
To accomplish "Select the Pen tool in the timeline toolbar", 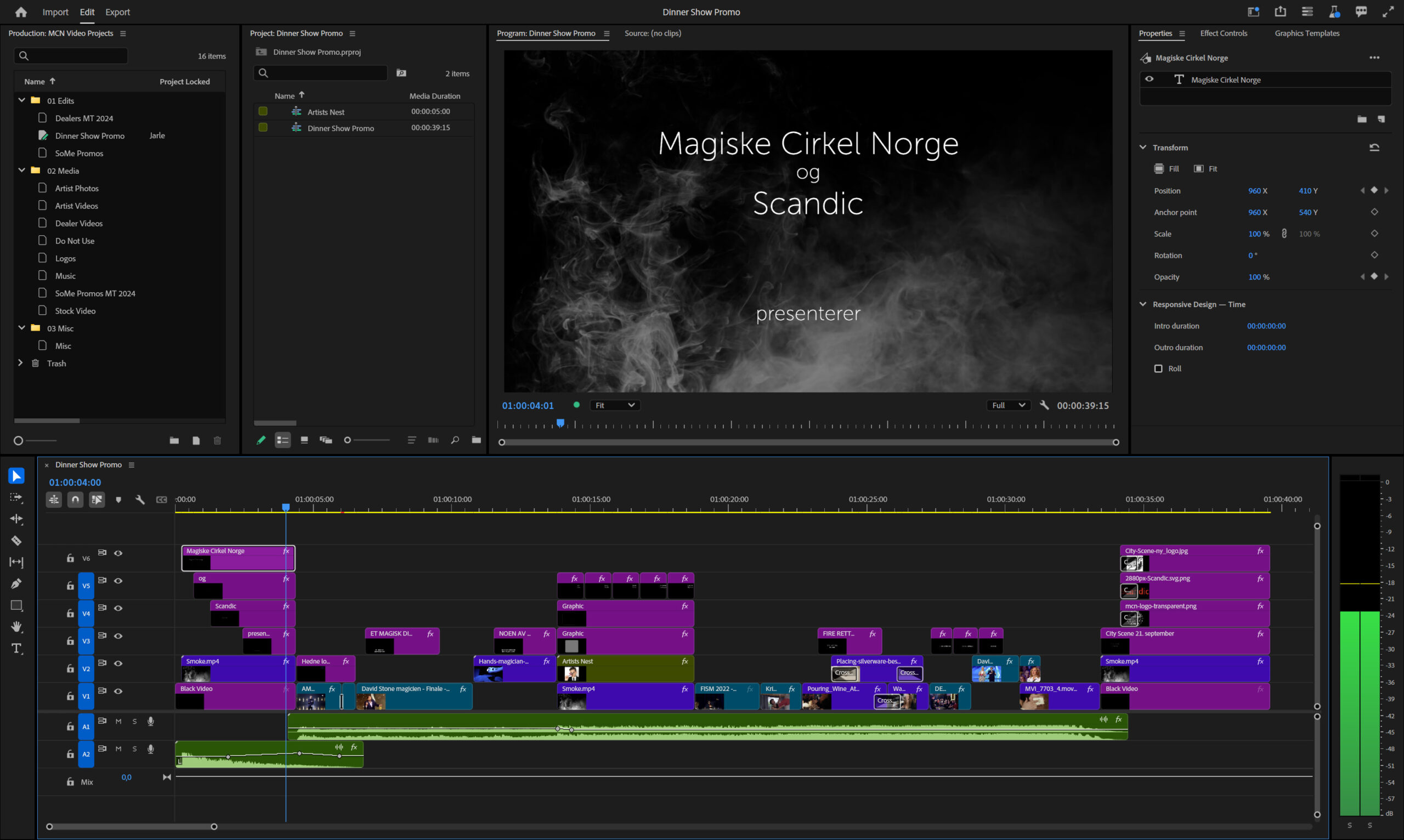I will [16, 583].
